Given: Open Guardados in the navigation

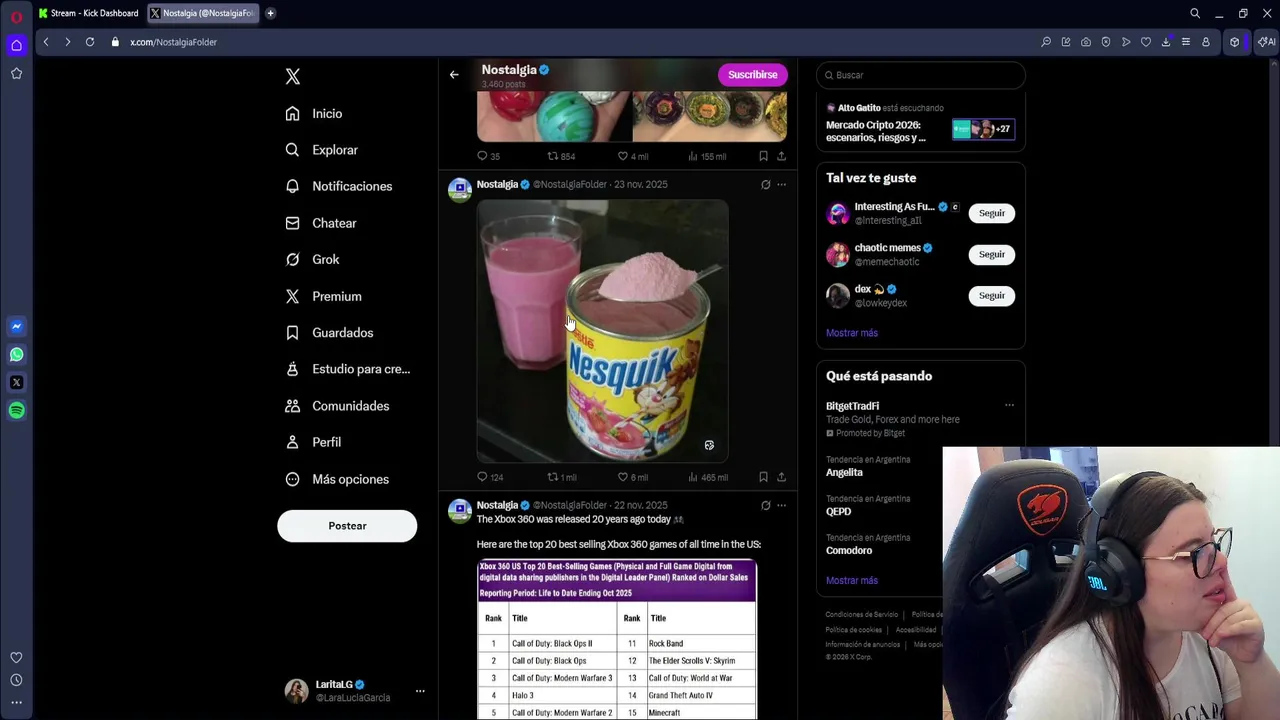Looking at the screenshot, I should 330,333.
